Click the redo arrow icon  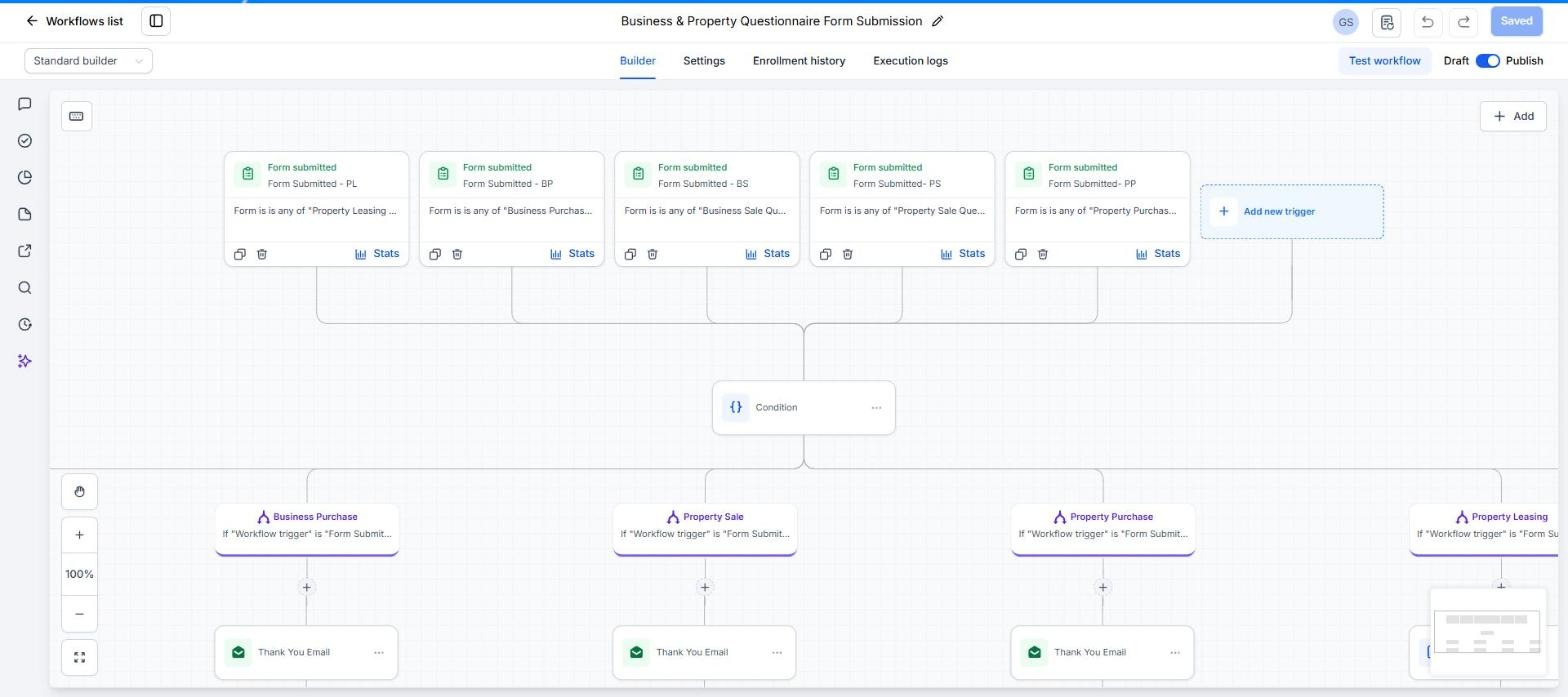(x=1464, y=21)
